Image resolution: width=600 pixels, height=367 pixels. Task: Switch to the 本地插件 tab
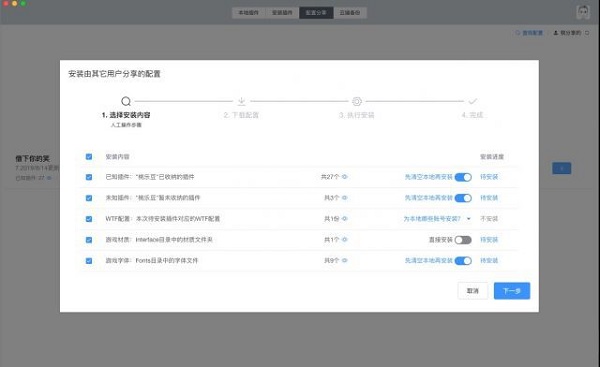(x=249, y=13)
